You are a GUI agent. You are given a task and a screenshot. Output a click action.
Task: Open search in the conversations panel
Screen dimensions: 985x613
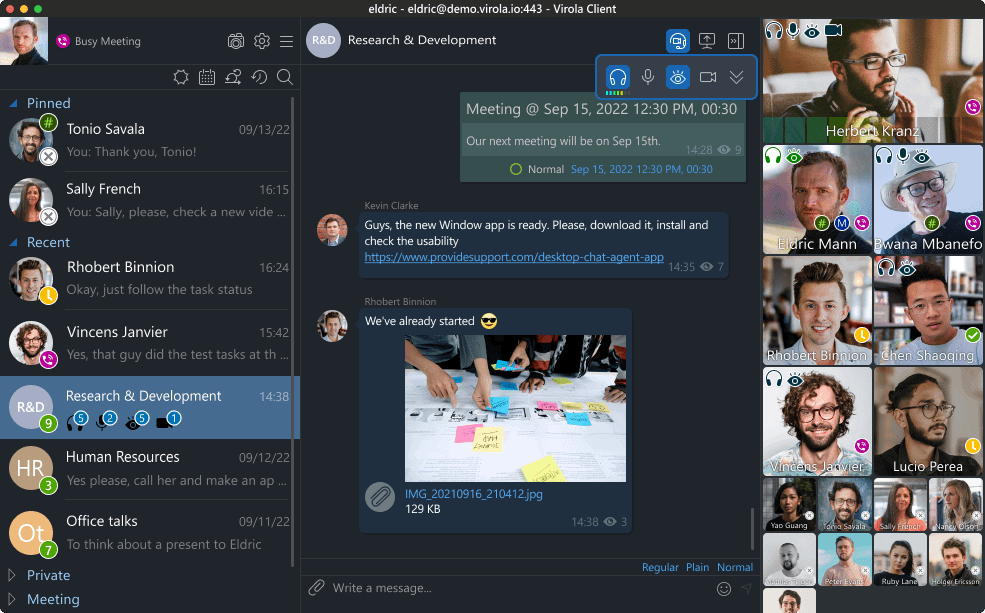(285, 76)
